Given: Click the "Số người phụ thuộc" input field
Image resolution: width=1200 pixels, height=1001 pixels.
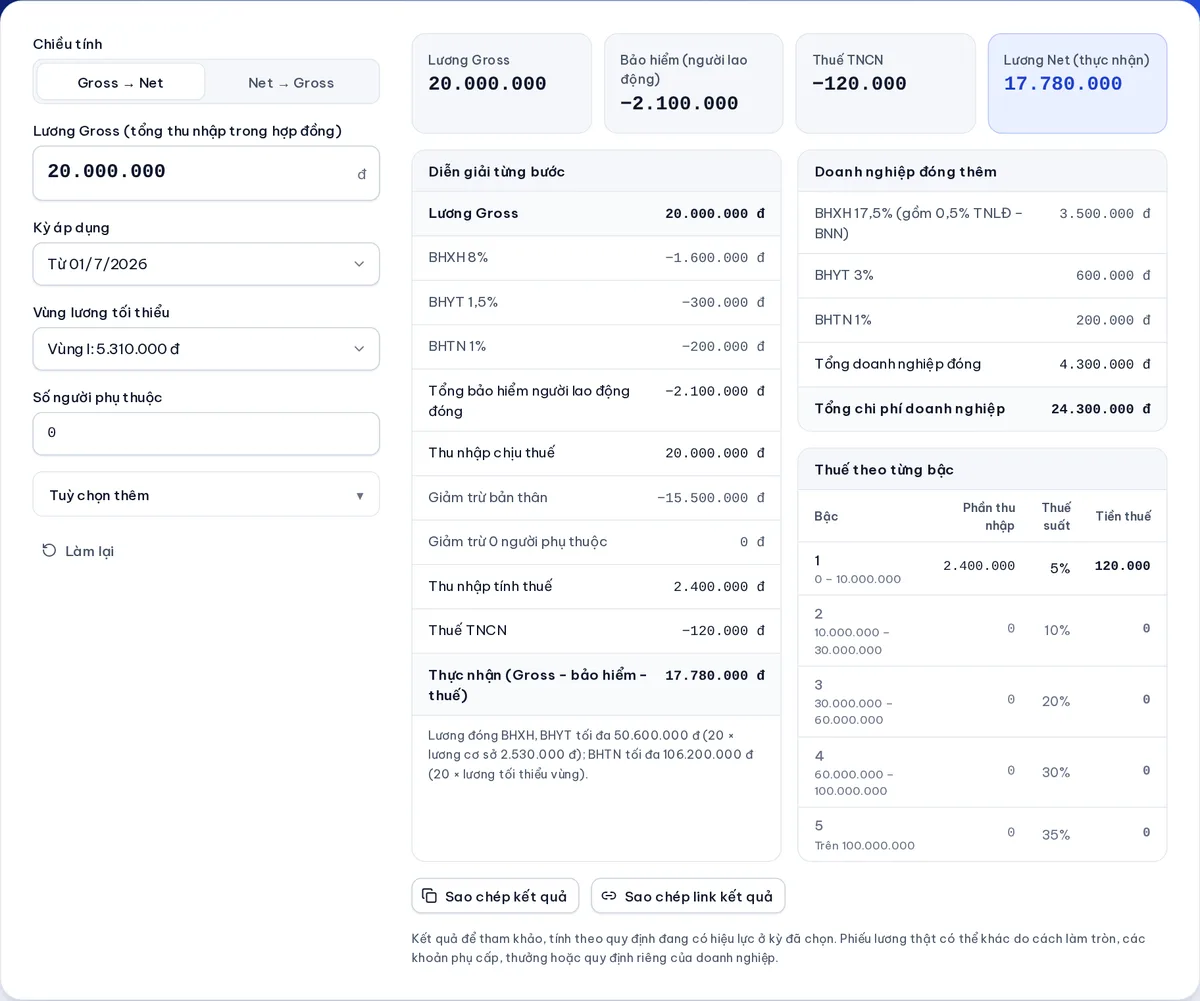Looking at the screenshot, I should 206,434.
